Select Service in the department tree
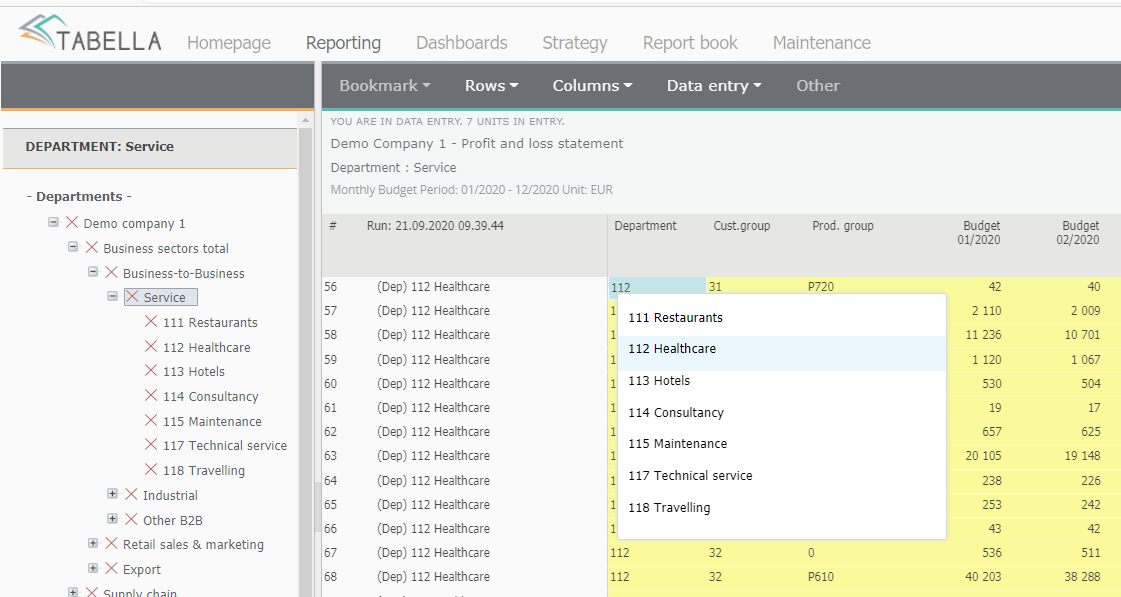Image resolution: width=1121 pixels, height=597 pixels. (164, 297)
